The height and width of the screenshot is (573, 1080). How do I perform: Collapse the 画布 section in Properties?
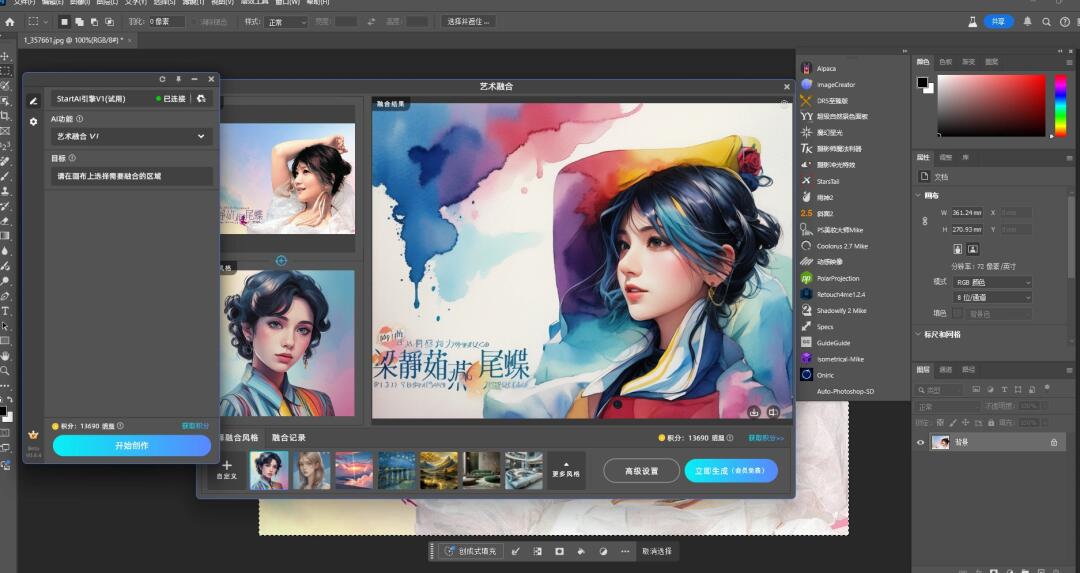pyautogui.click(x=918, y=196)
